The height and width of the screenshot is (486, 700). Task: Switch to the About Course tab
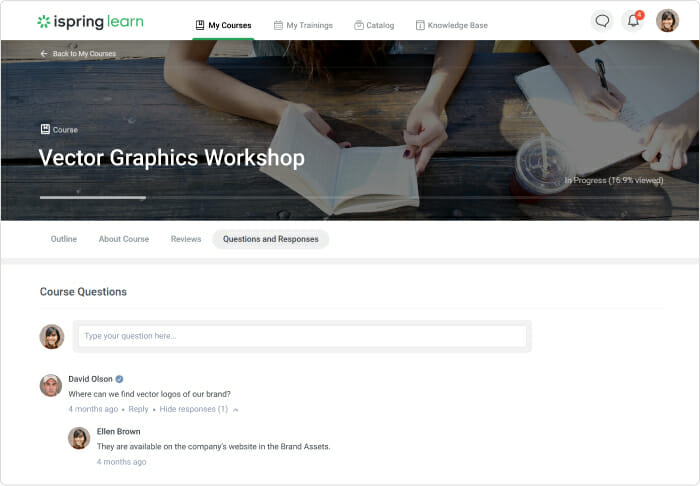point(124,239)
